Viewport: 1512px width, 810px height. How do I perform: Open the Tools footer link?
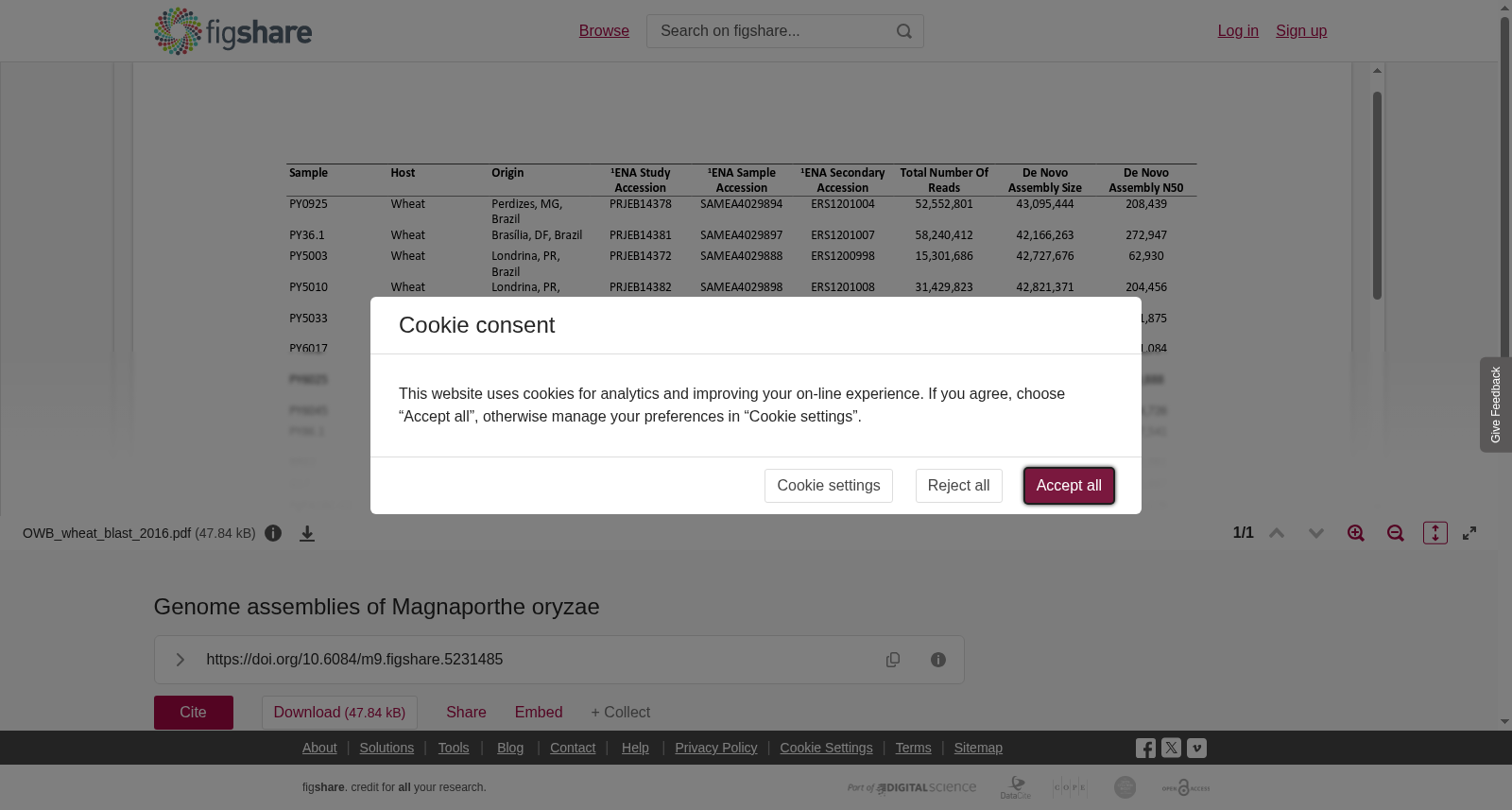point(454,748)
